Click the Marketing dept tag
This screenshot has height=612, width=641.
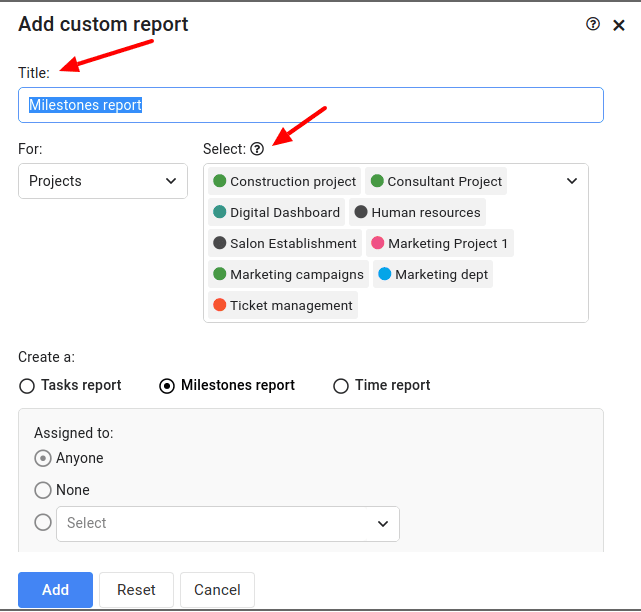(433, 274)
